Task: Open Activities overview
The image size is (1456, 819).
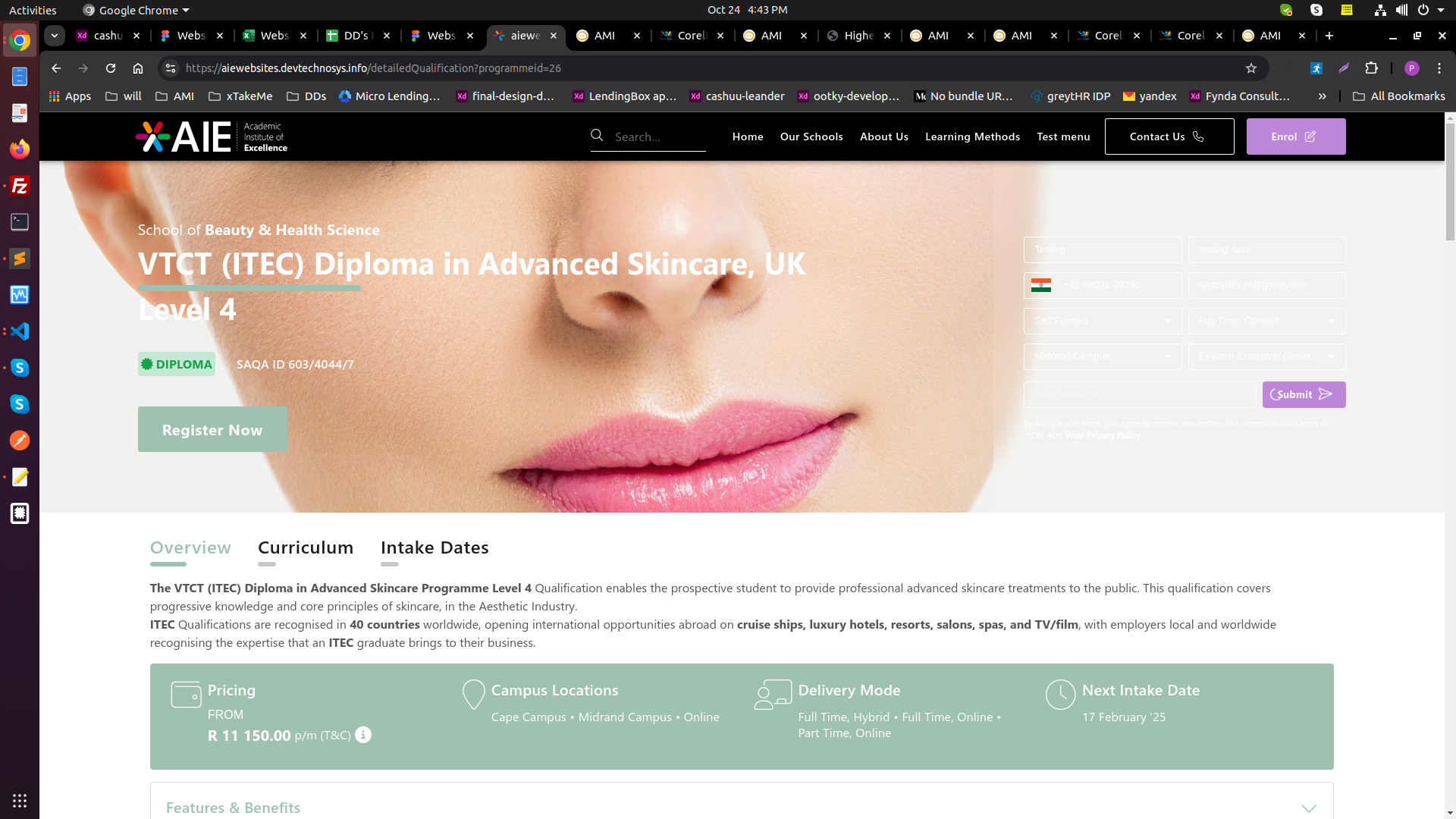Action: (33, 10)
